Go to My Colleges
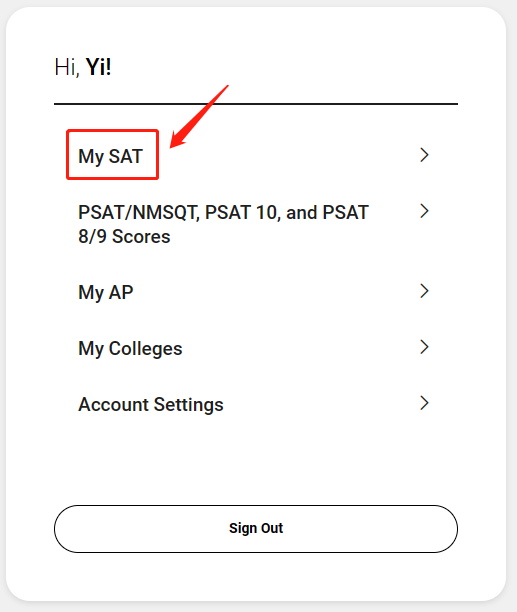This screenshot has width=517, height=612. (x=130, y=349)
